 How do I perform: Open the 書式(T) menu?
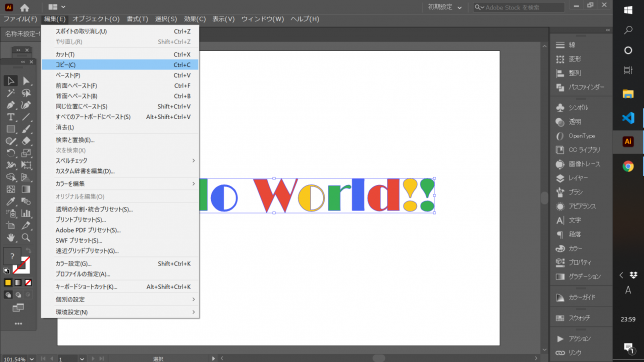(137, 19)
